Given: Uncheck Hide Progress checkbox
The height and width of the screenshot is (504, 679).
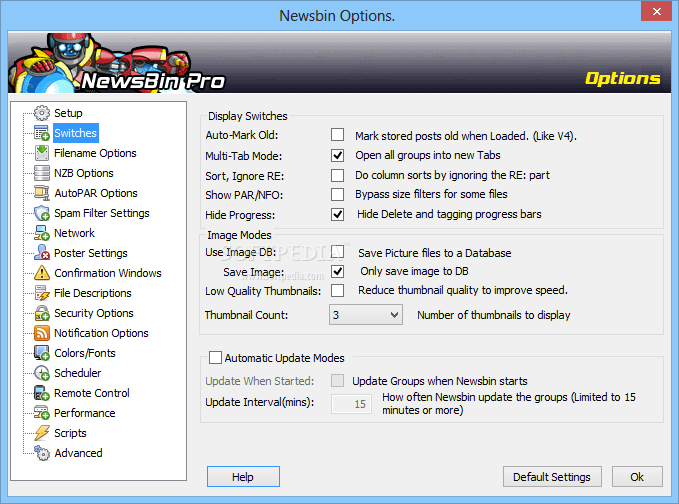Looking at the screenshot, I should (337, 214).
